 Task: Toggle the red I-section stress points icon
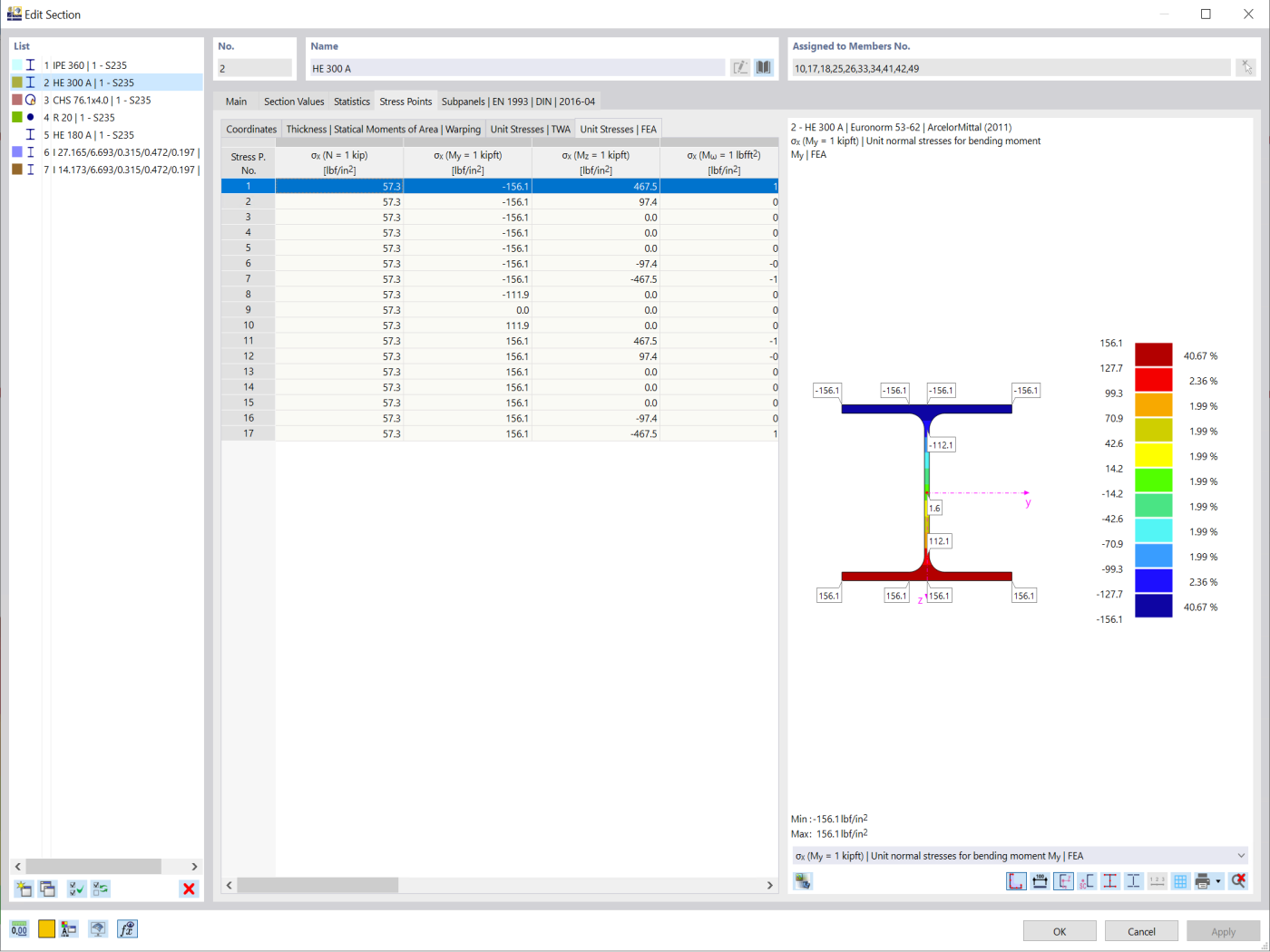tap(1110, 880)
